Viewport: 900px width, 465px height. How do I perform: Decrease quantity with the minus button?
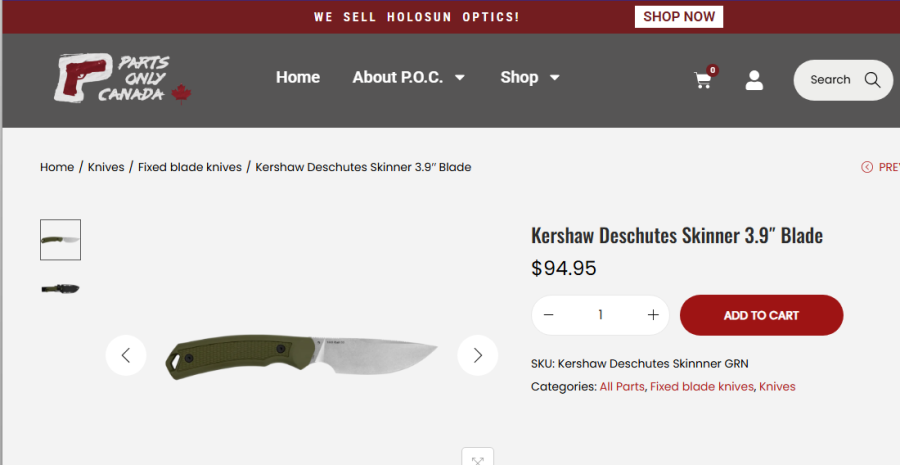(548, 315)
